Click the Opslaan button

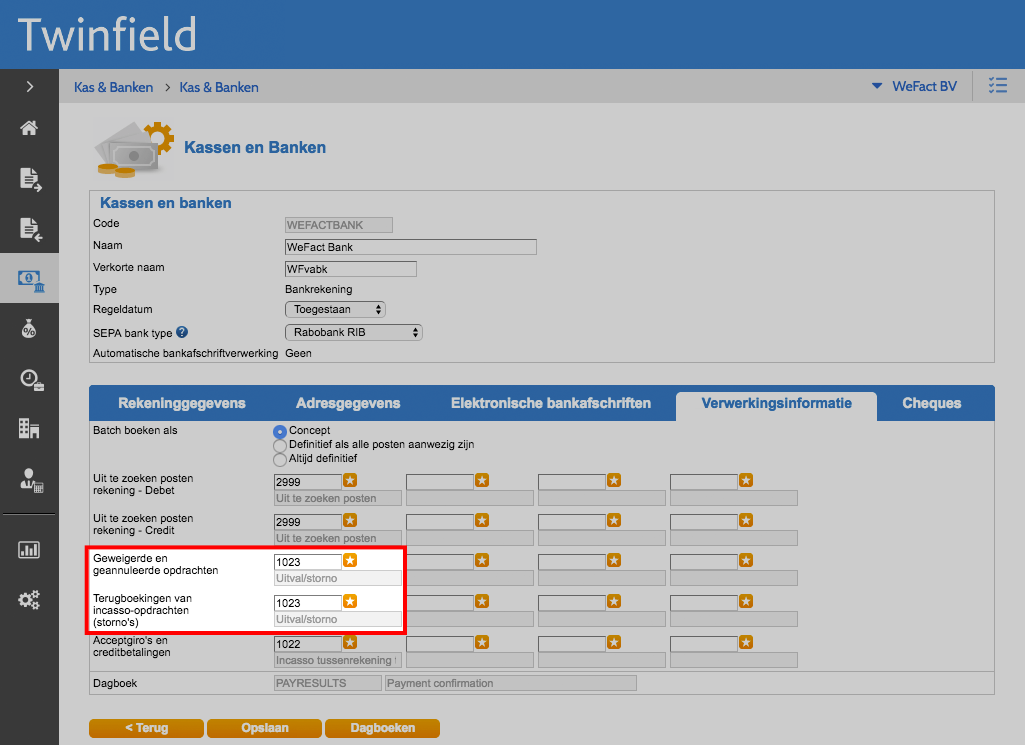point(265,728)
